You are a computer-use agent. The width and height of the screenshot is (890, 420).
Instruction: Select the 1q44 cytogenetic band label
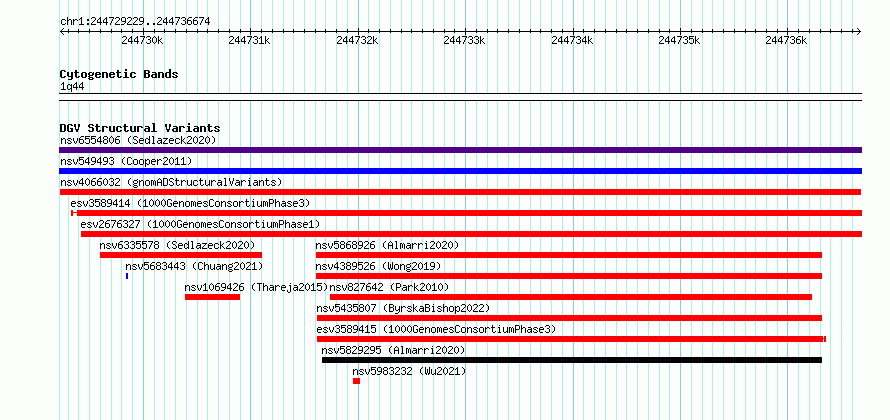tap(72, 87)
